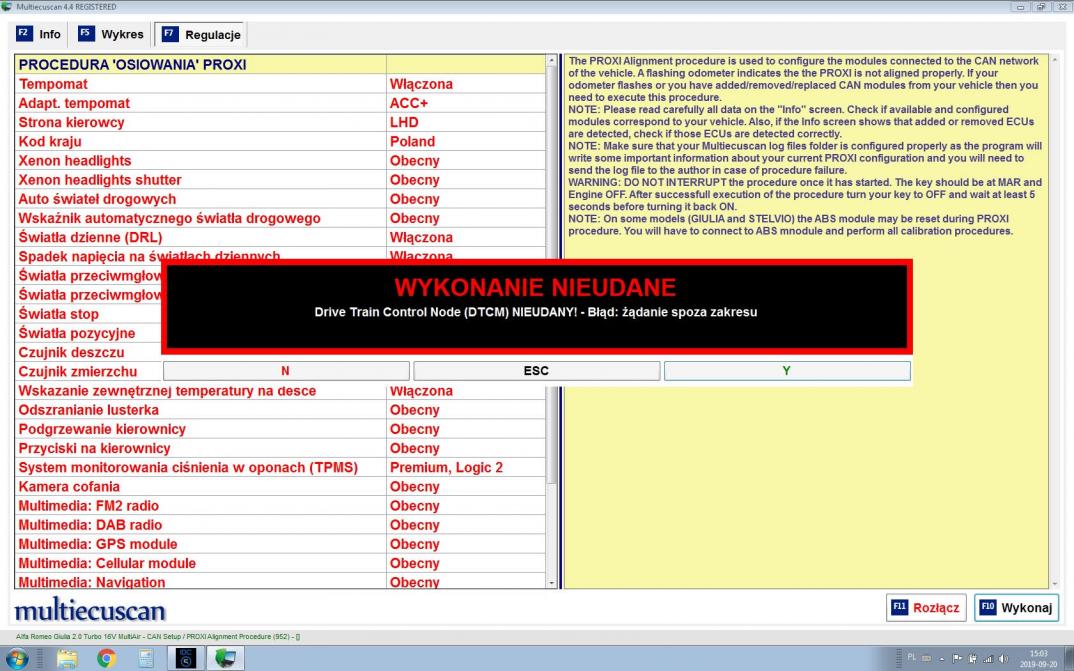Select the Kod kraju row
This screenshot has width=1074, height=671.
point(280,141)
